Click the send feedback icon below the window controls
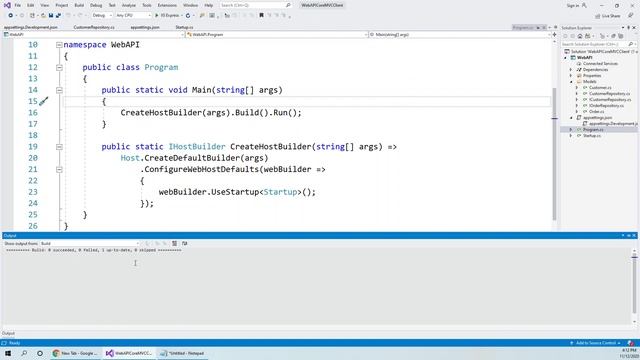Screen dimensions: 640x360 point(631,16)
